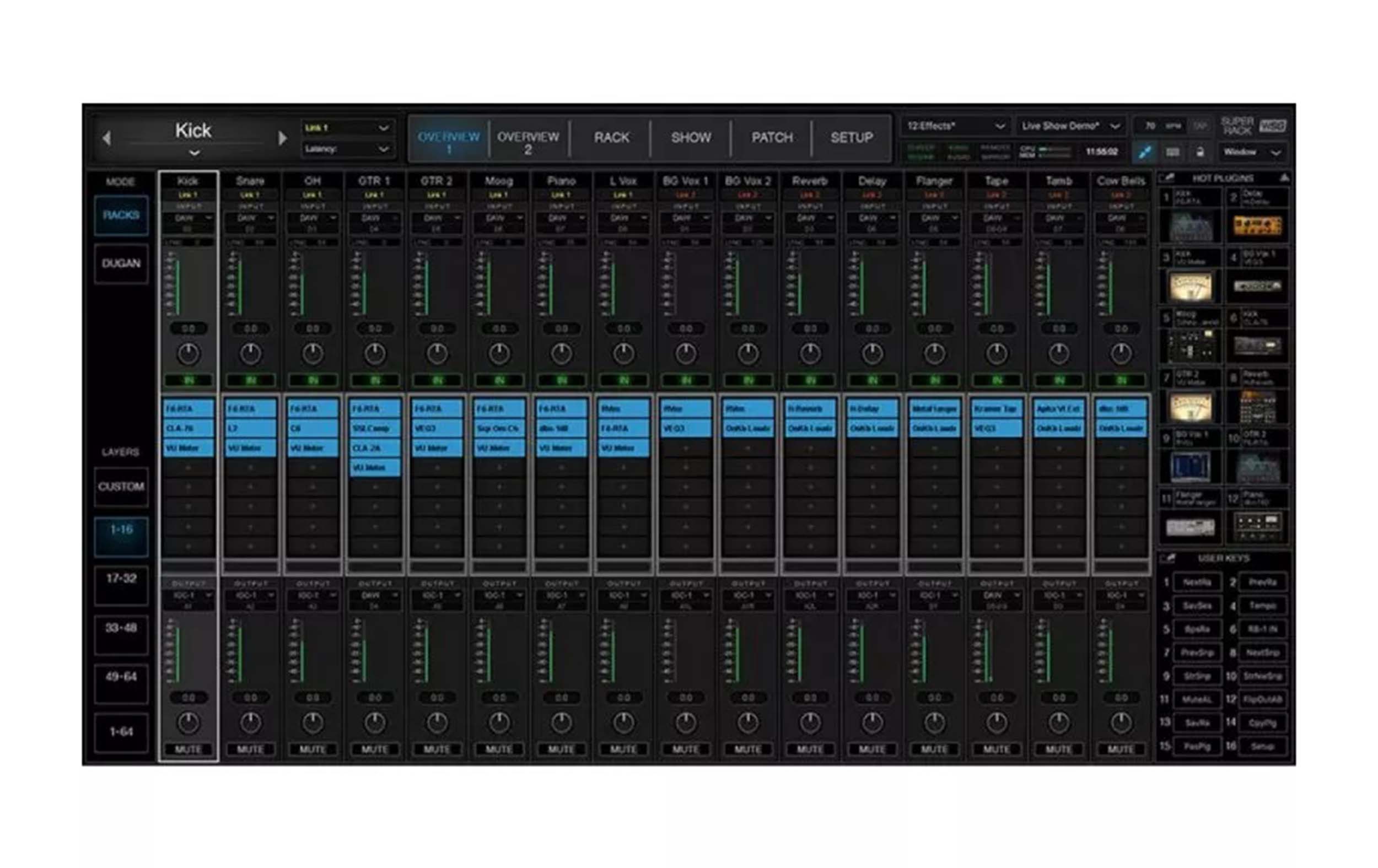Open hot plugin 8 Reverb thumbnail
This screenshot has width=1378, height=868.
(x=1258, y=406)
